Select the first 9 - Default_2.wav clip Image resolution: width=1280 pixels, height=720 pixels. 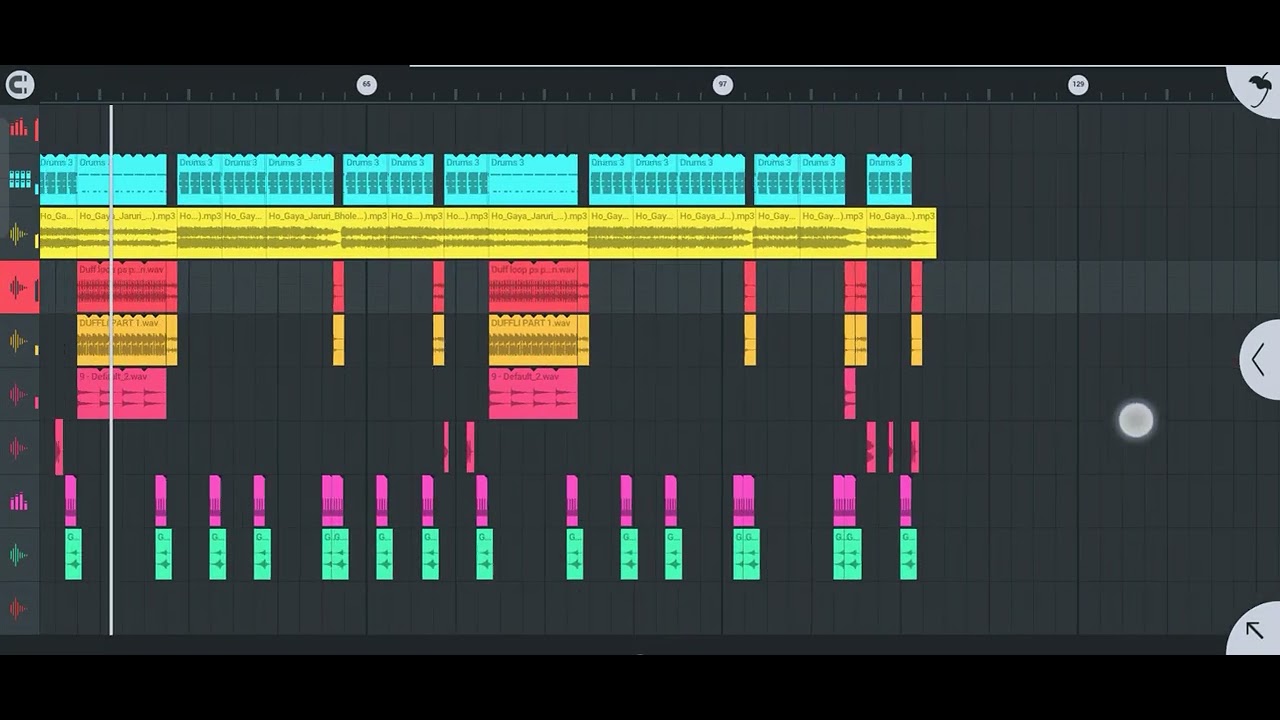pos(122,393)
